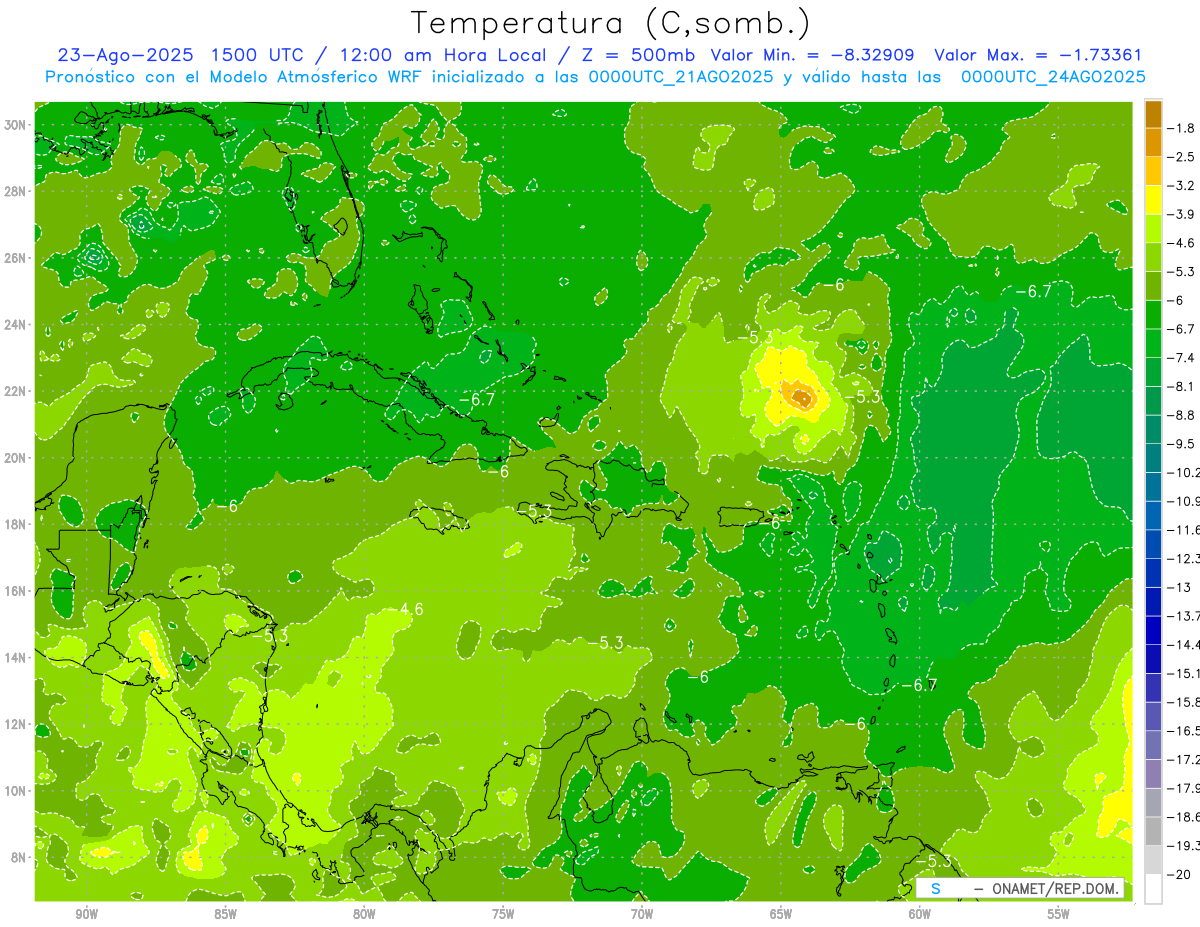
Task: Pick the white swatch below -20 on colorbar
Action: coord(1153,888)
